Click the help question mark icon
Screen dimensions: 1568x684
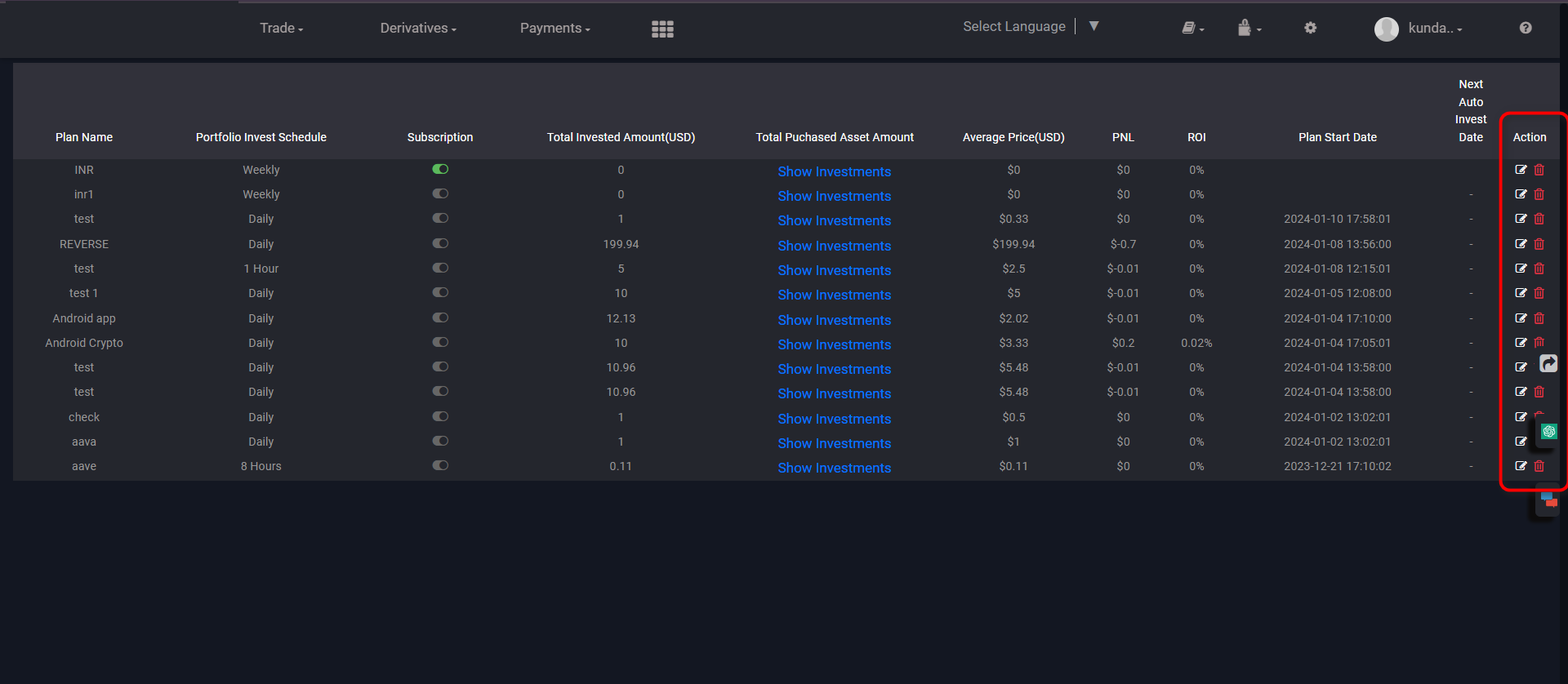1525,28
